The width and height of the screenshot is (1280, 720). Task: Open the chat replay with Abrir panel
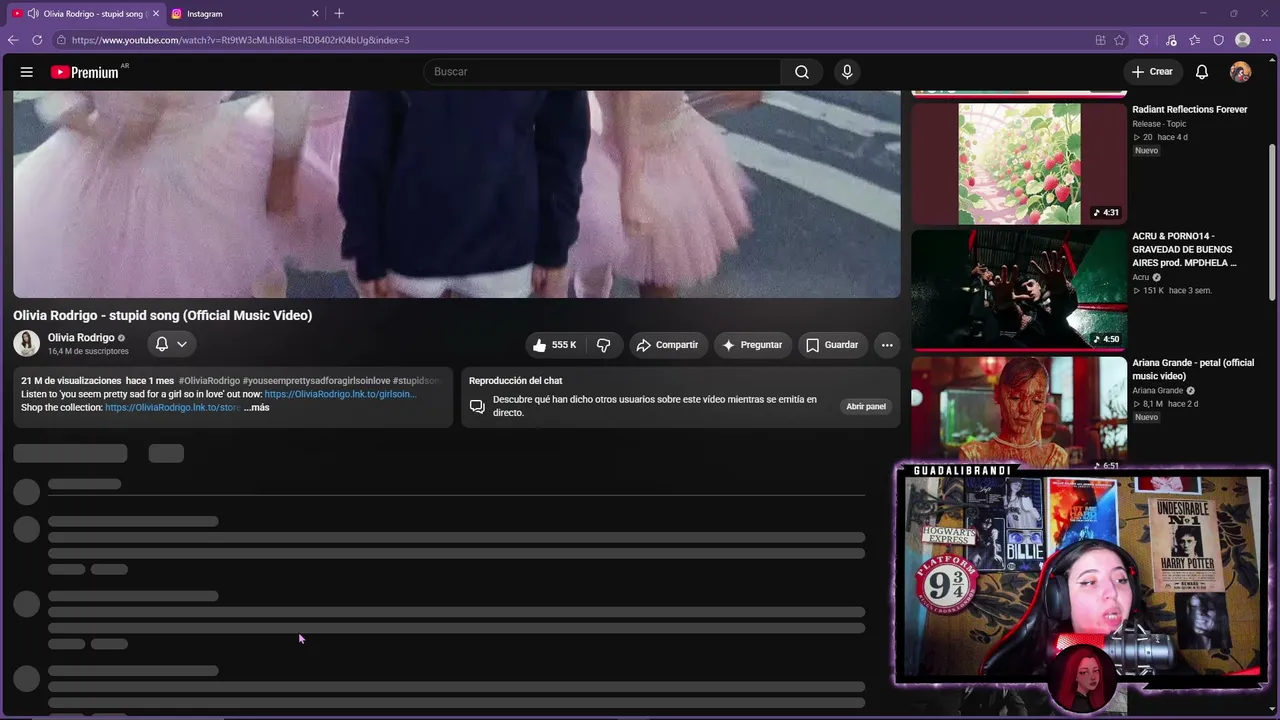866,407
